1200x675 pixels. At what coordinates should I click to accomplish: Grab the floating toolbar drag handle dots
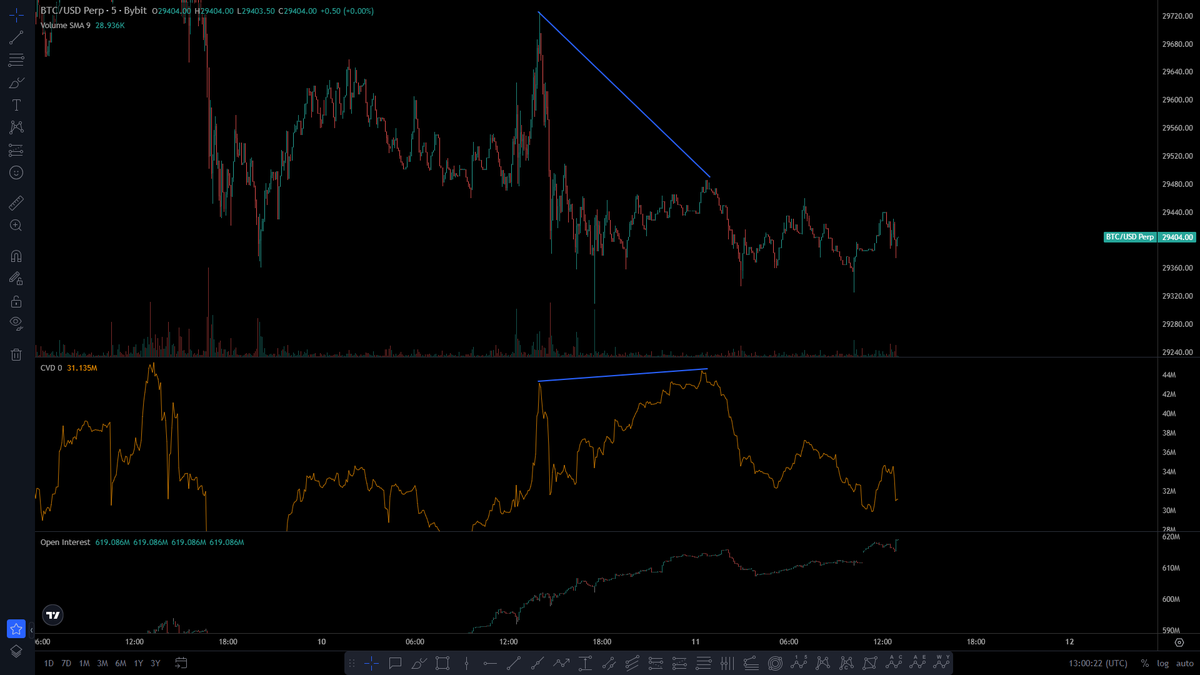click(351, 663)
